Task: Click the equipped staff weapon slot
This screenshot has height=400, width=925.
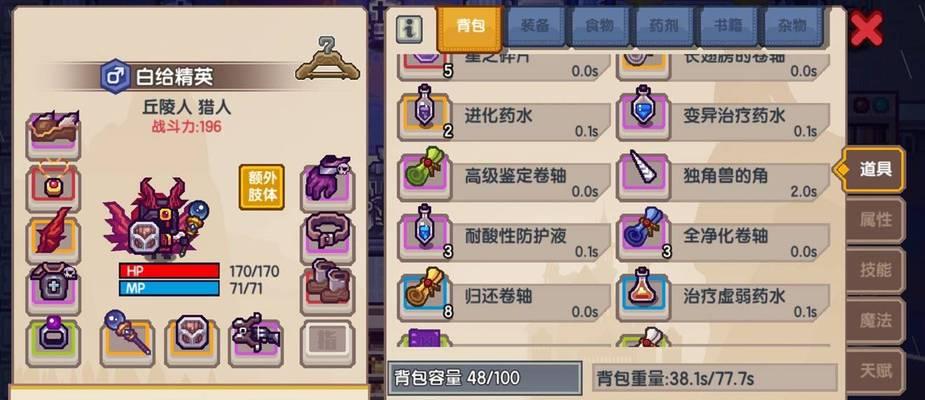Action: [x=127, y=340]
